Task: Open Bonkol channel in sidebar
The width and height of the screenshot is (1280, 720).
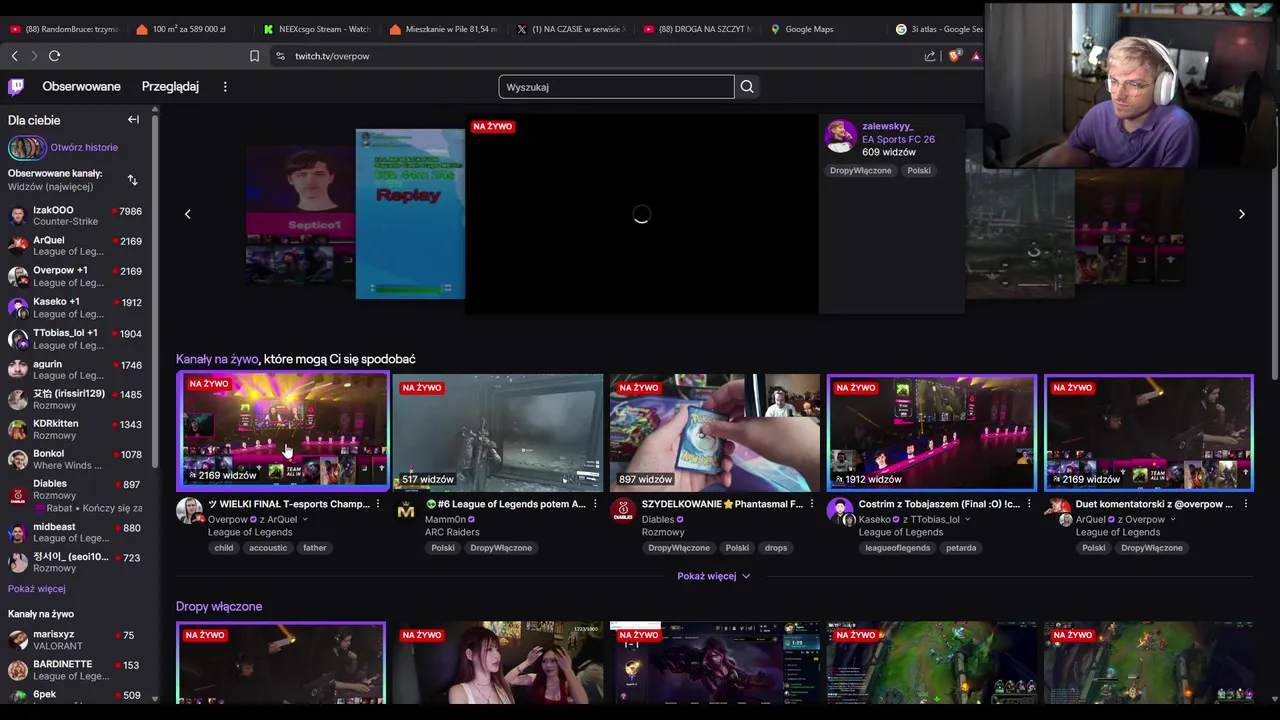Action: (x=78, y=459)
